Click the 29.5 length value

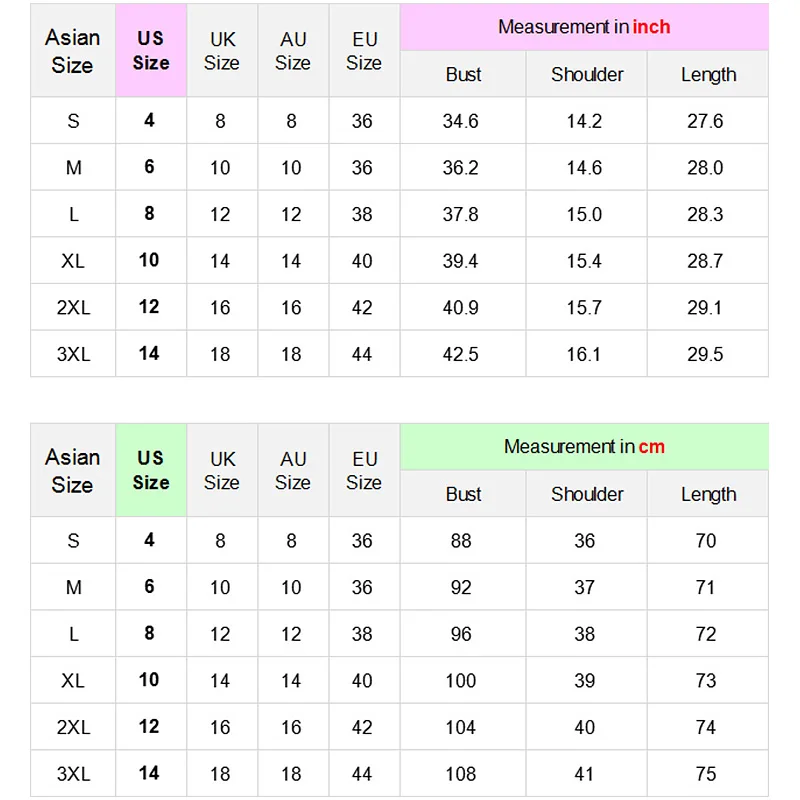pos(705,354)
